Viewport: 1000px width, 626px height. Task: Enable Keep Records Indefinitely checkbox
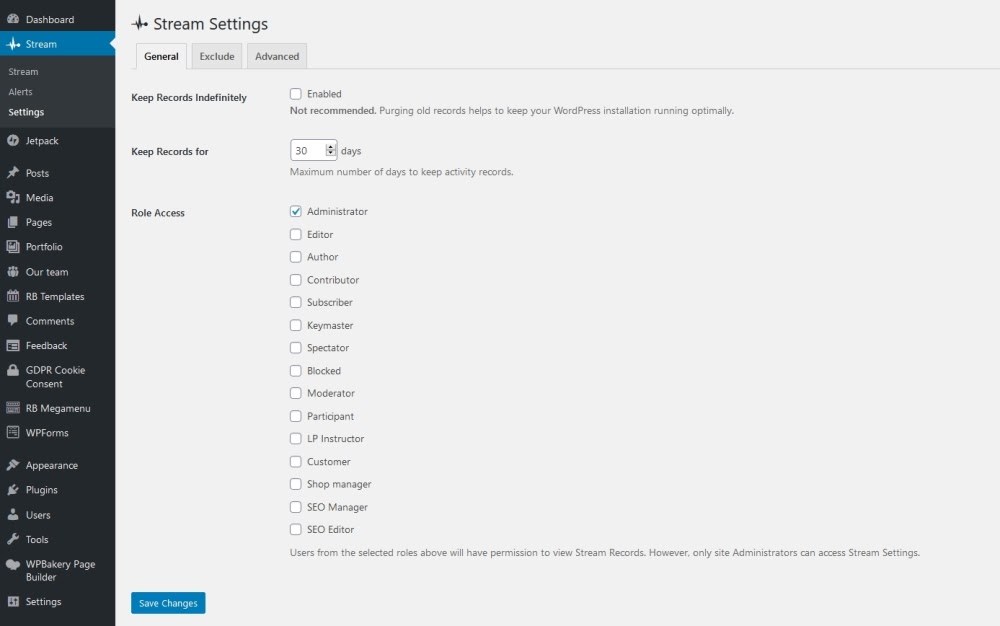[295, 94]
